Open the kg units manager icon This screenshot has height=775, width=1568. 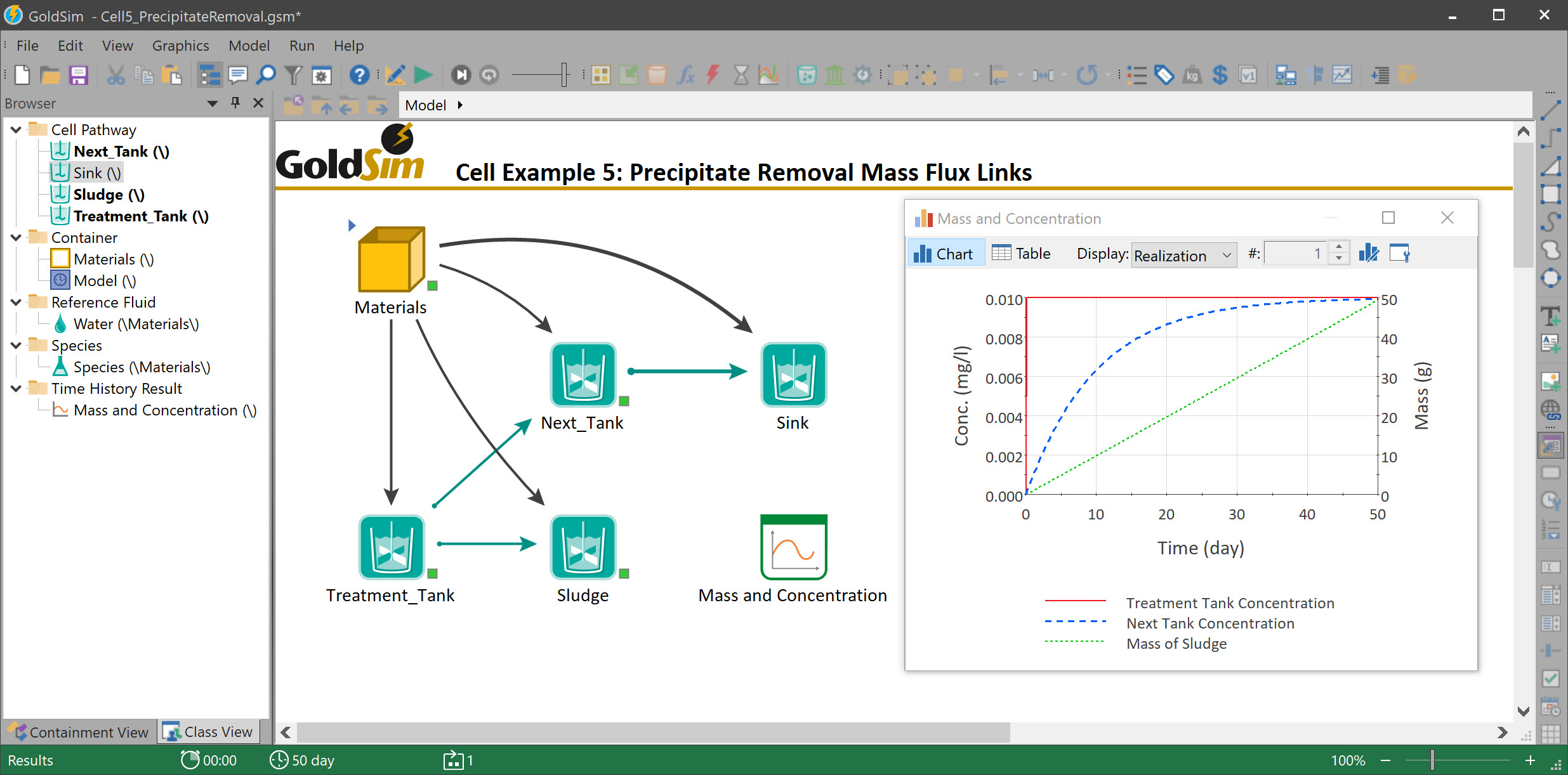point(1192,75)
